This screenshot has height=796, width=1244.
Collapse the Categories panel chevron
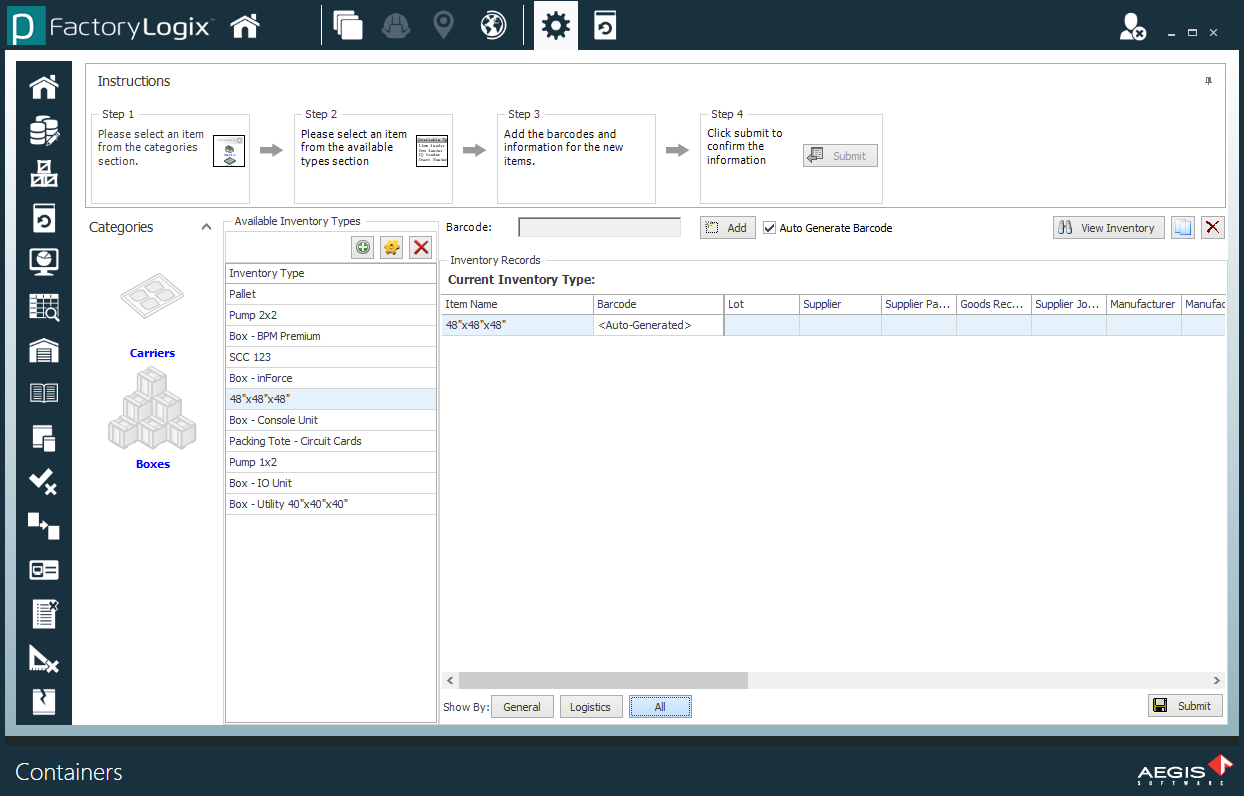click(206, 227)
